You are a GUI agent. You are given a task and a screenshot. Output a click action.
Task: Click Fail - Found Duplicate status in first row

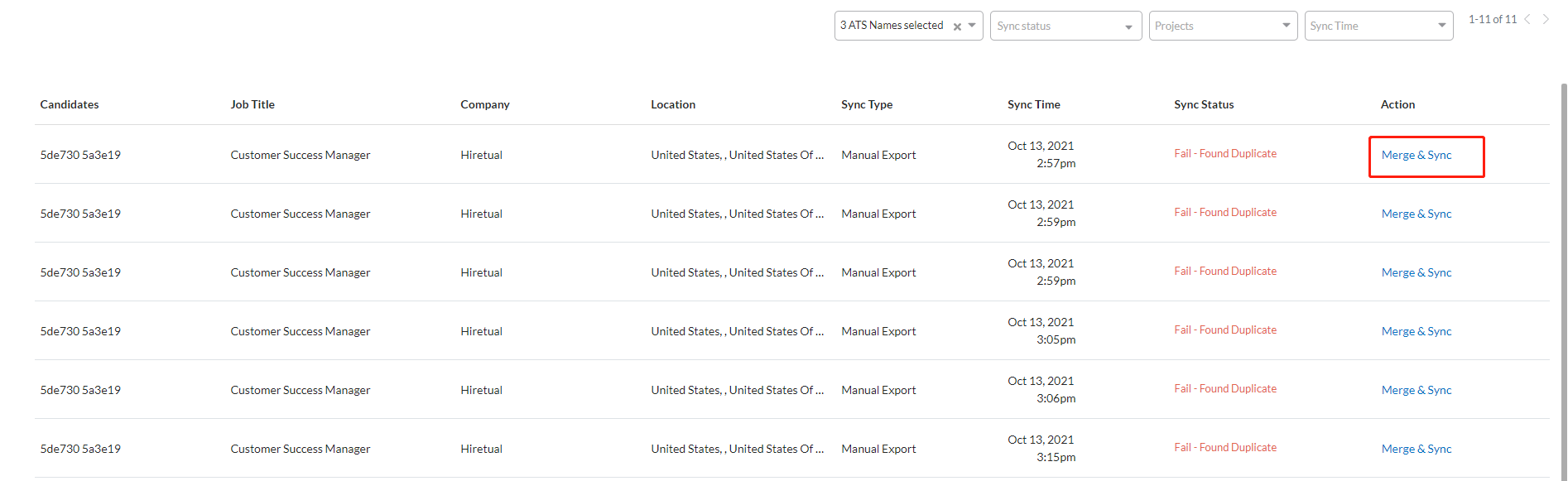coord(1224,154)
